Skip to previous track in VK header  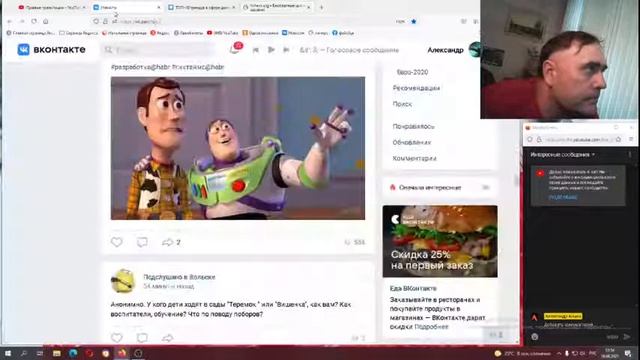[256, 50]
